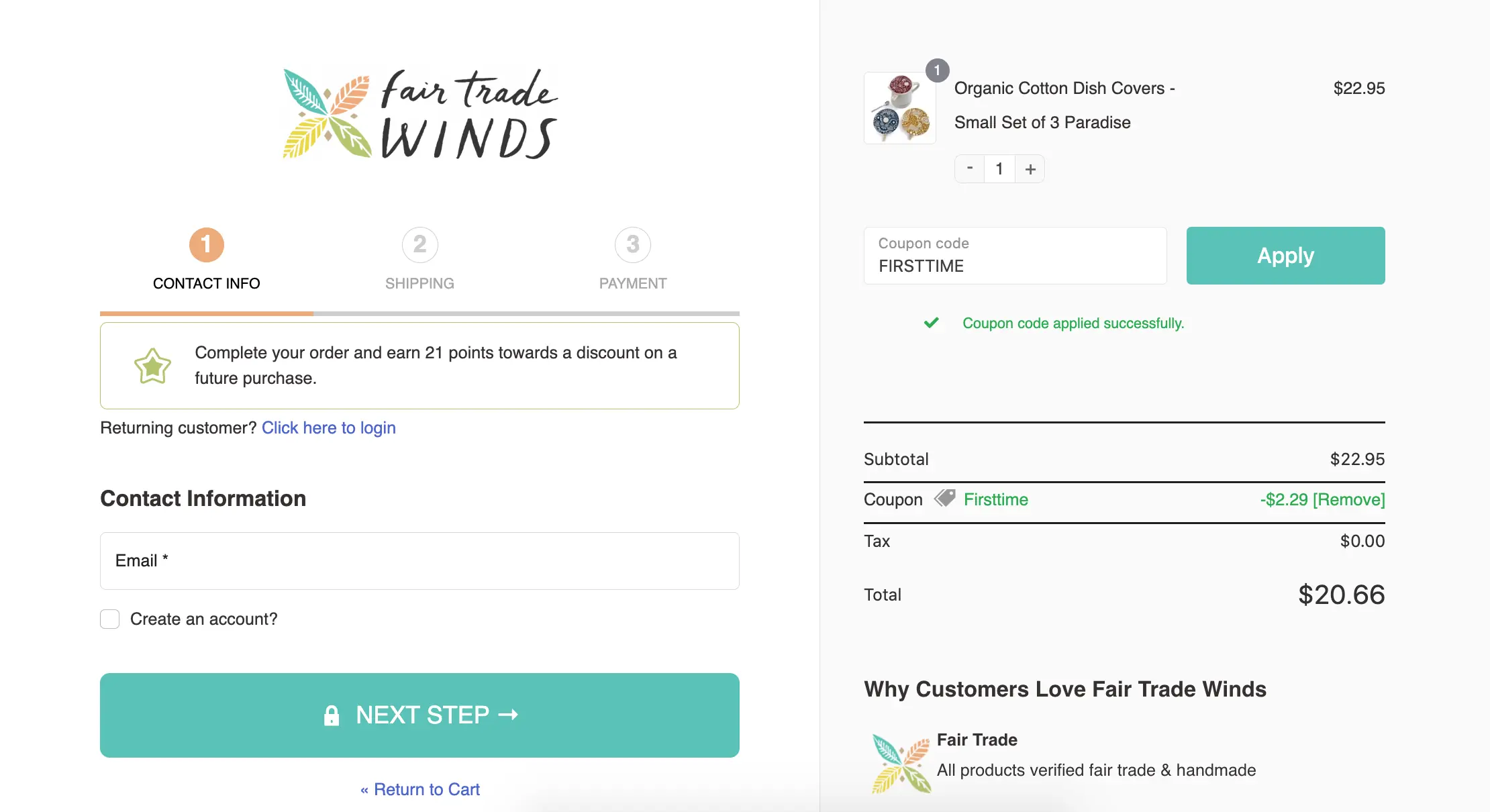
Task: Click the small Fair Trade leaf icon
Action: point(901,764)
